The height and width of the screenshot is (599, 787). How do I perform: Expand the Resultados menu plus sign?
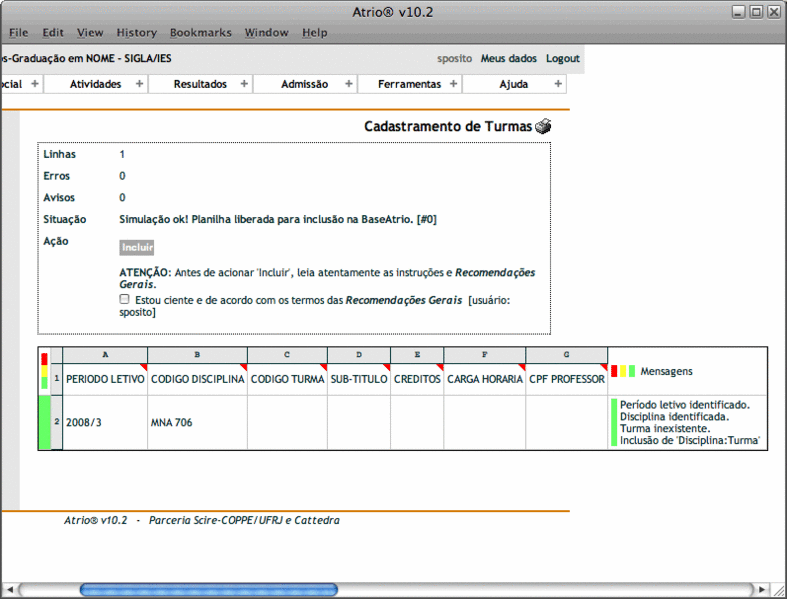coord(244,84)
